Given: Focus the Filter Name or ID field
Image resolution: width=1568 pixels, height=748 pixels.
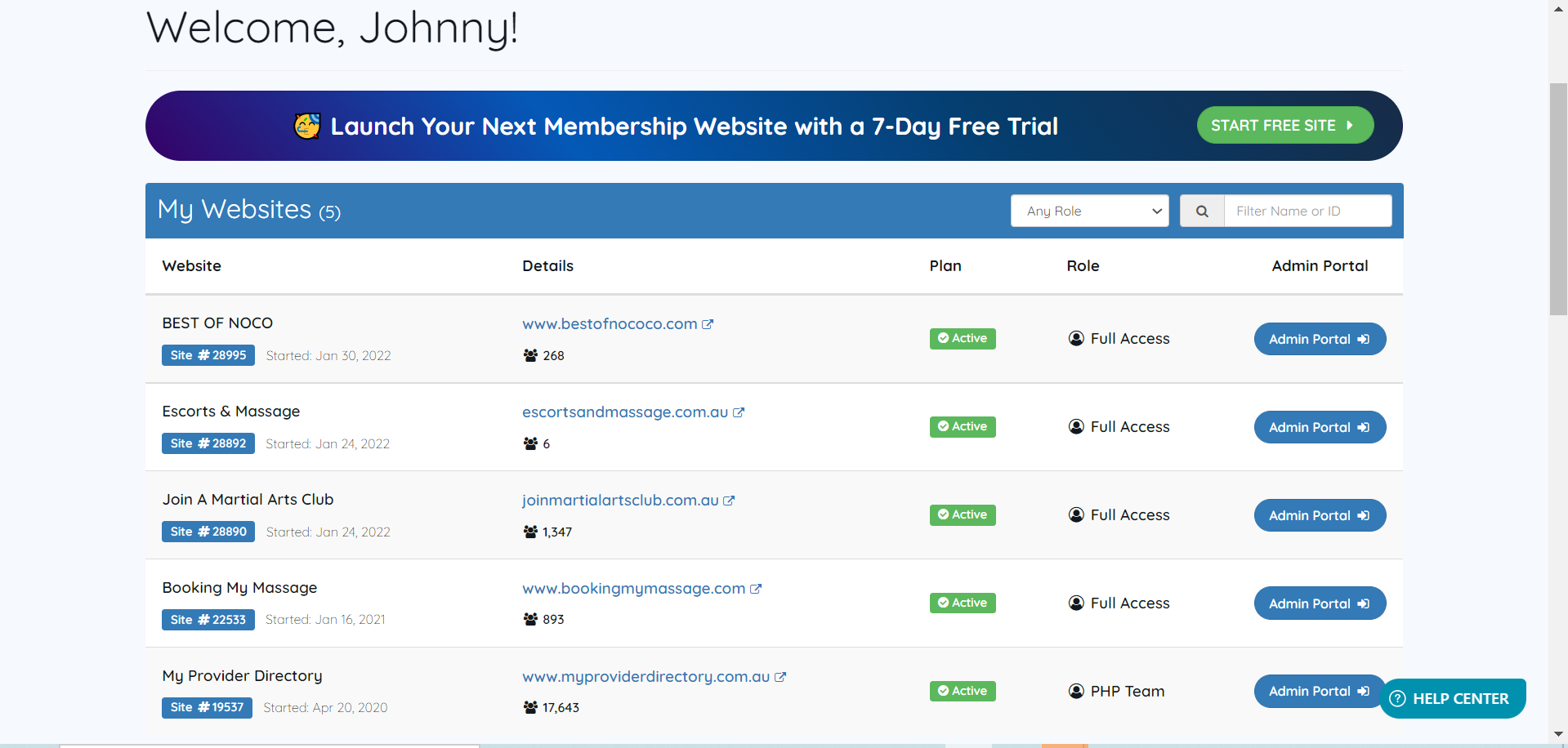Looking at the screenshot, I should pos(1307,211).
